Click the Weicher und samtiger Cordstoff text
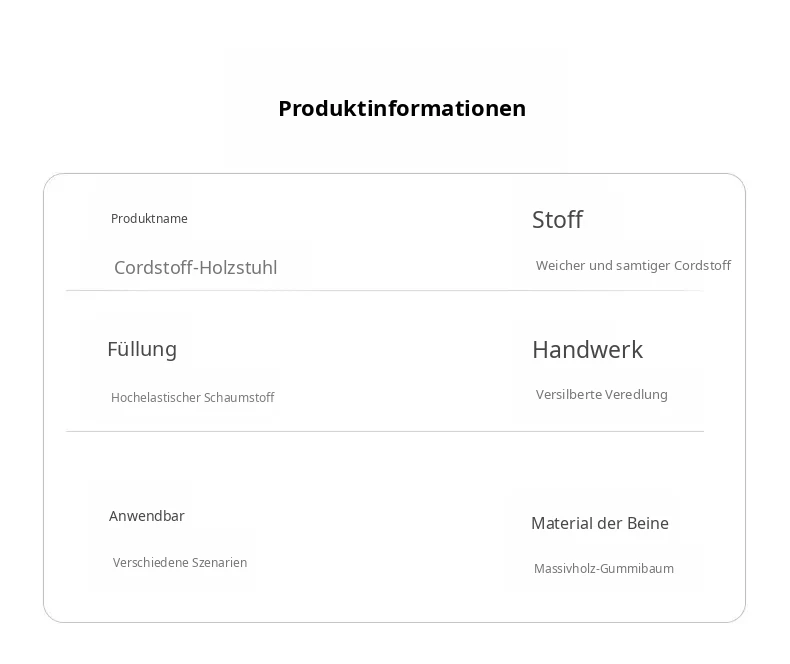The image size is (790, 664). pyautogui.click(x=633, y=265)
